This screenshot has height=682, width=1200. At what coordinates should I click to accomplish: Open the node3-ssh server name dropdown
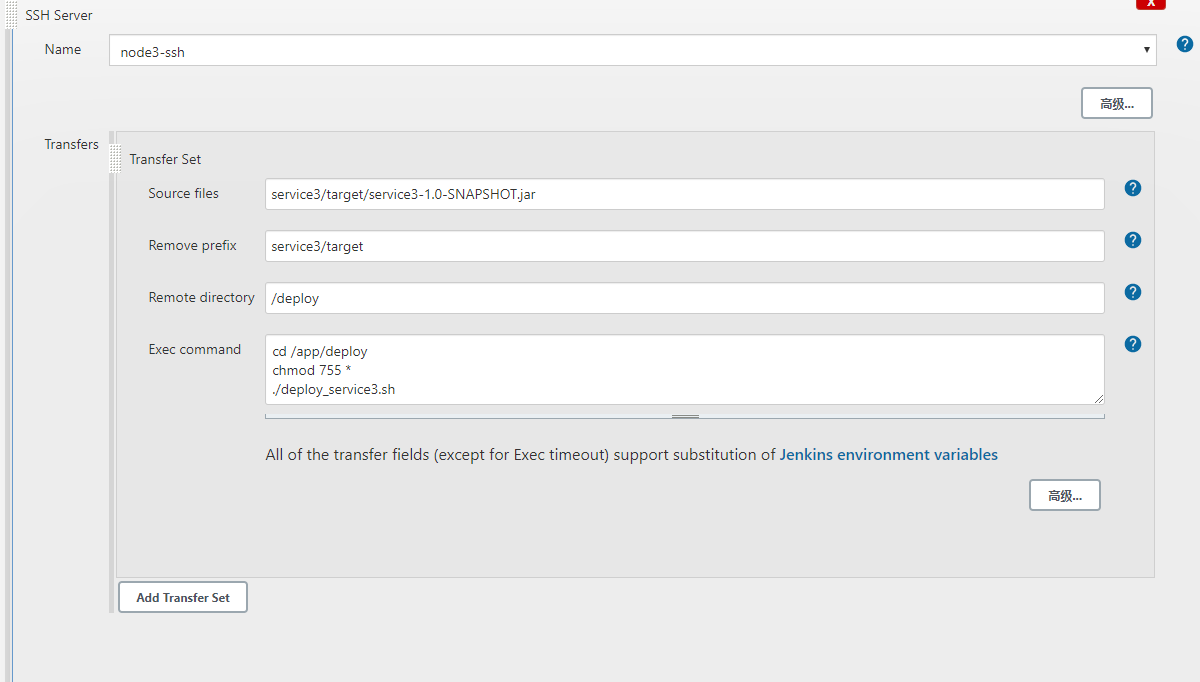click(x=1146, y=49)
